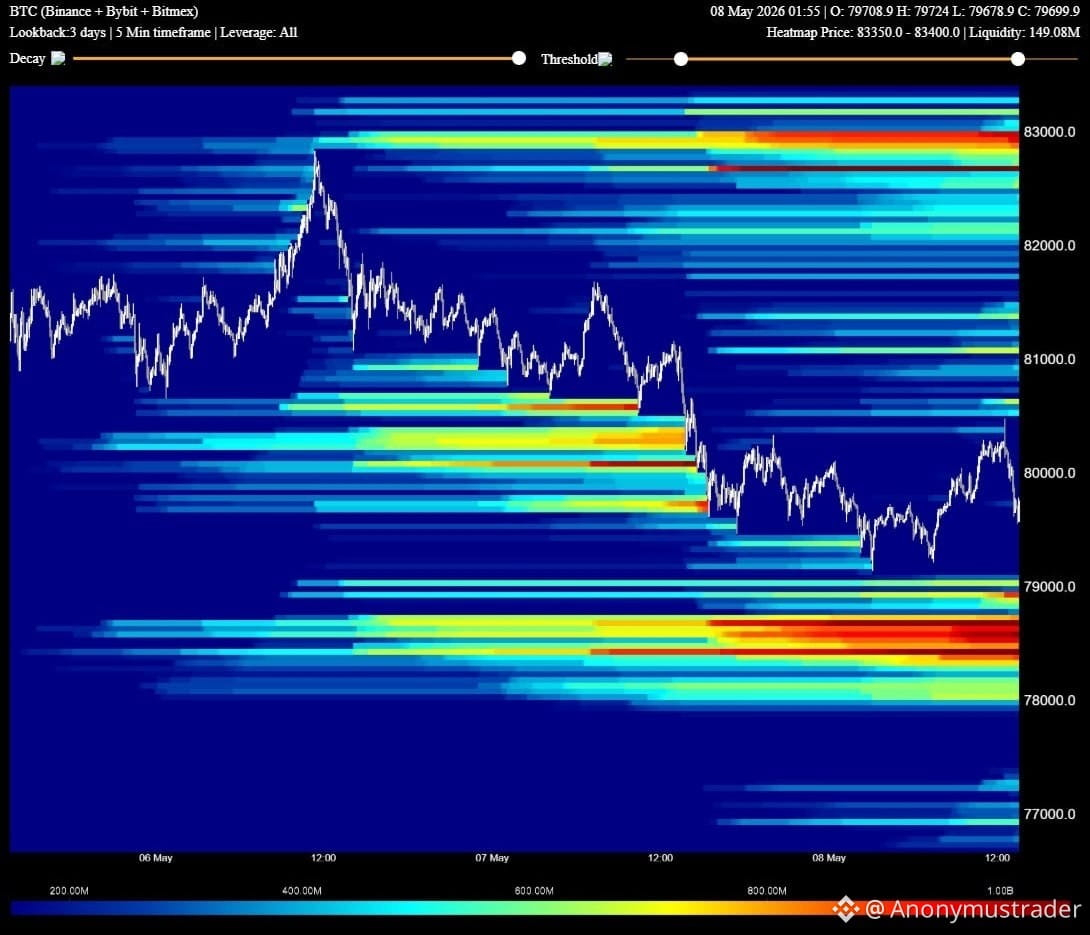The image size is (1090, 935).
Task: Click the 1.00B legend label
Action: click(x=1000, y=891)
